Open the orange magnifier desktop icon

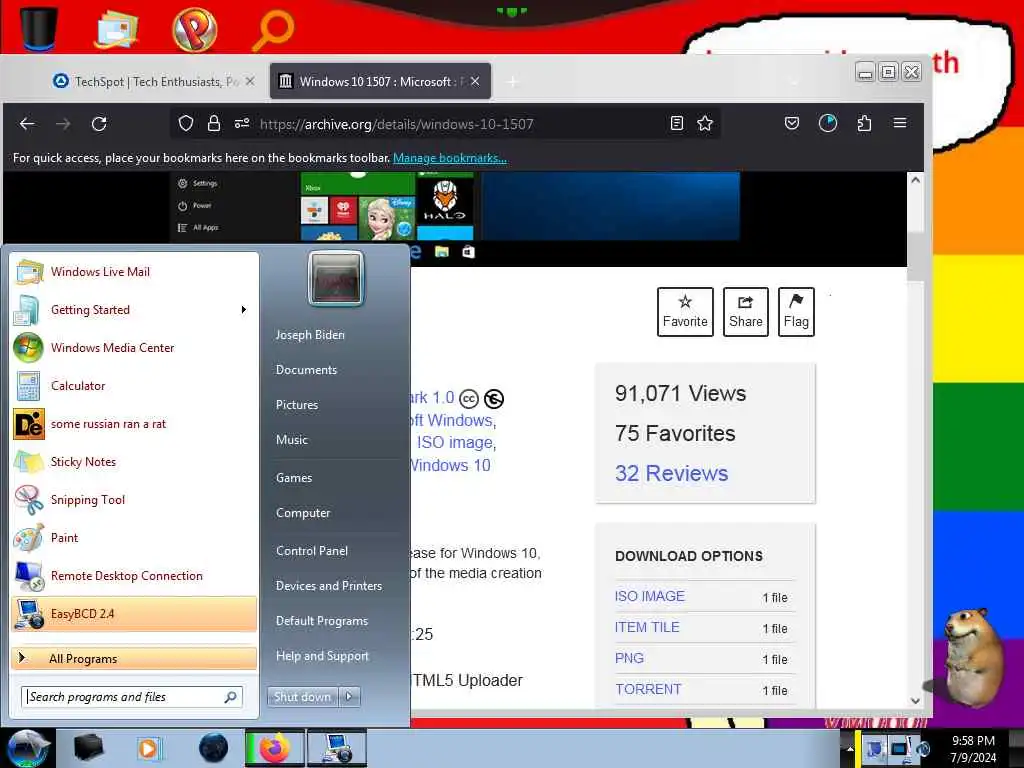point(273,30)
